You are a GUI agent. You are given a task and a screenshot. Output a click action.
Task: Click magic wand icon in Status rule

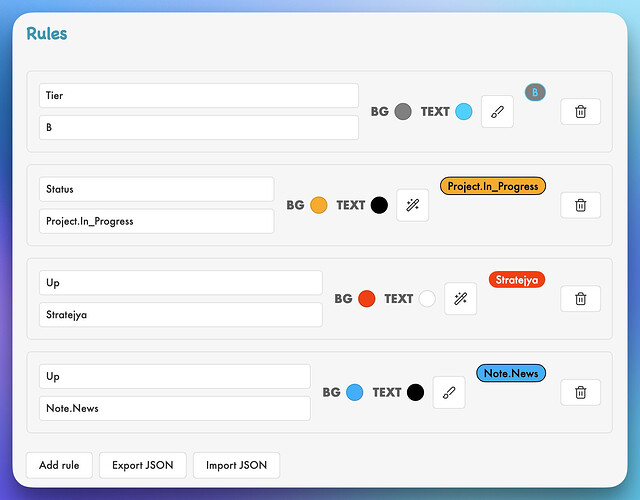412,205
